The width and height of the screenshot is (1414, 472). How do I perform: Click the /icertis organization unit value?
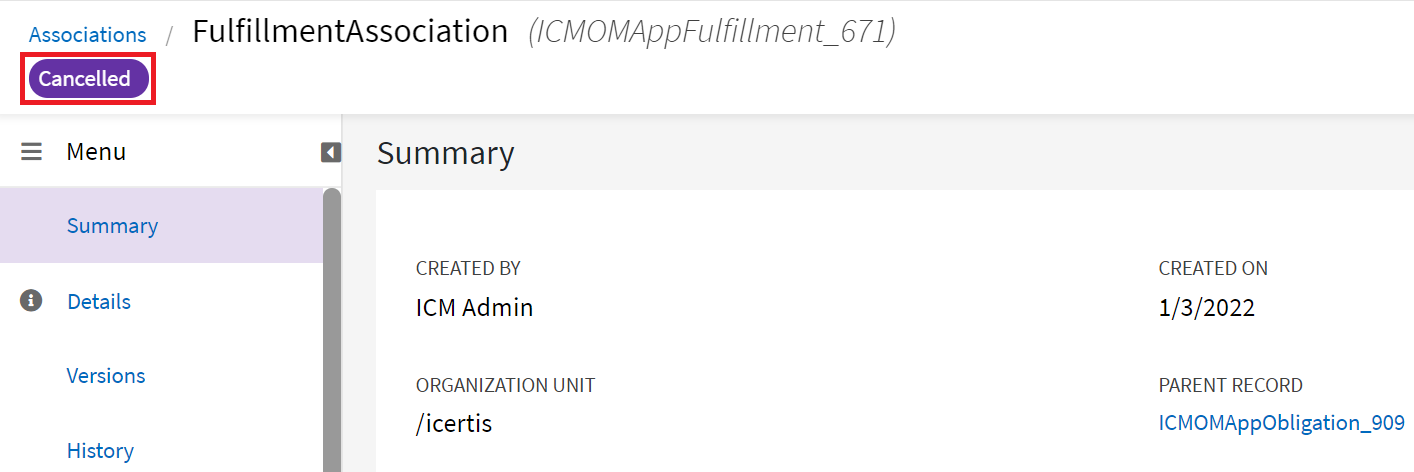click(454, 423)
